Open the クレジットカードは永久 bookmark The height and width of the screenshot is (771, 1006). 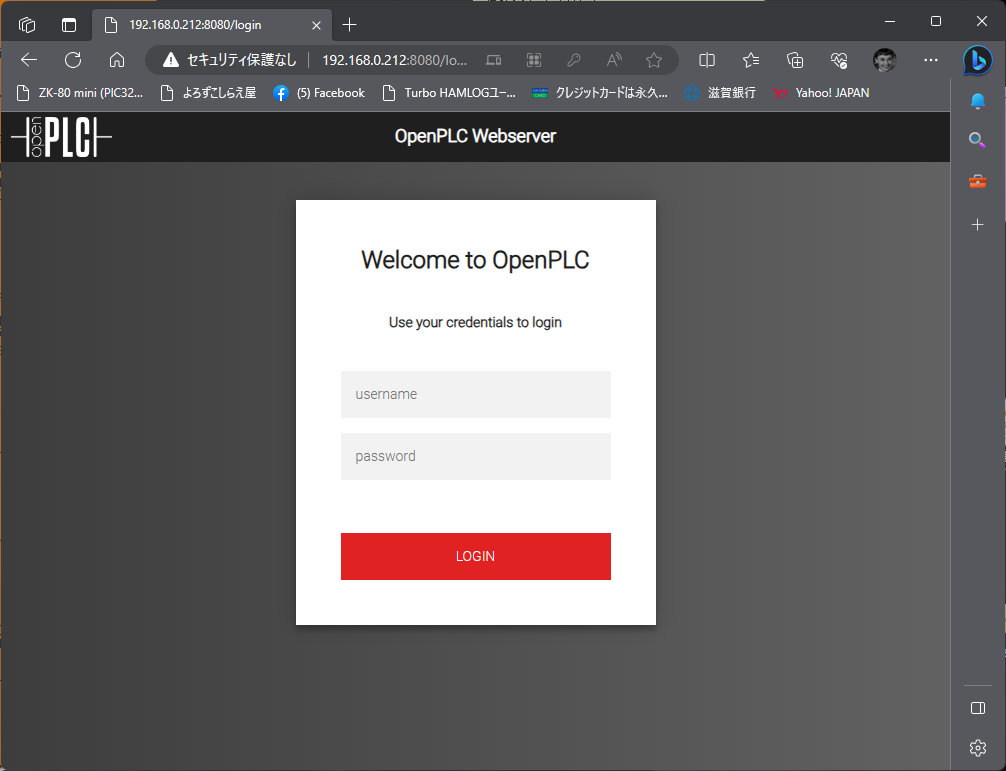600,93
